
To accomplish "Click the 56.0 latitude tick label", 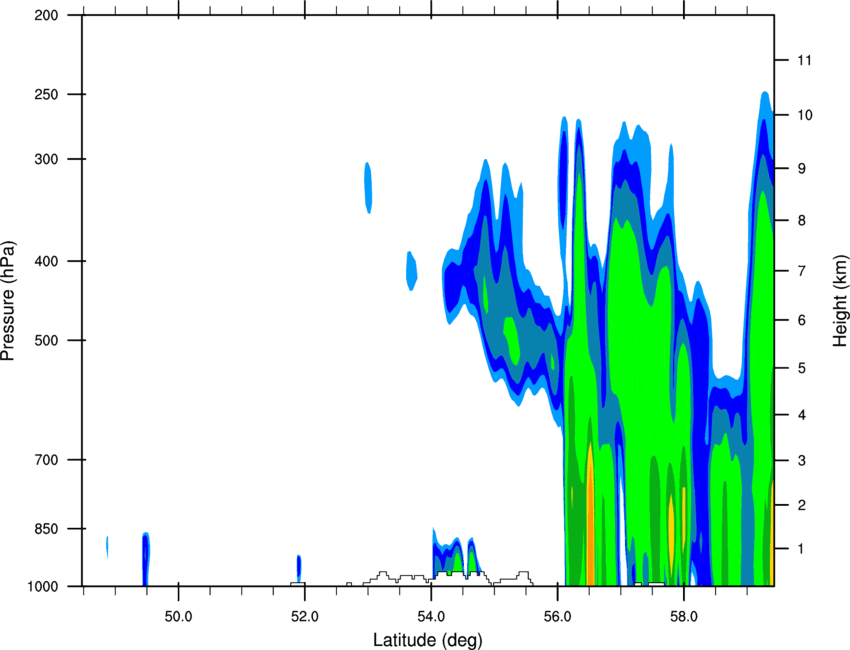I will tap(558, 617).
